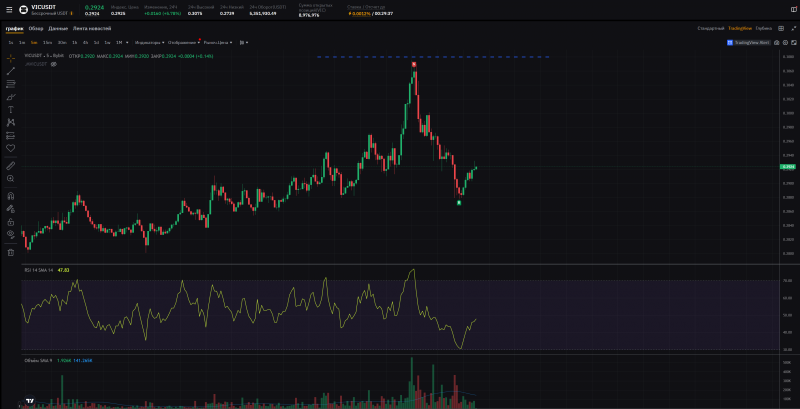The image size is (800, 409).
Task: Select the 4h timeframe
Action: coord(86,42)
